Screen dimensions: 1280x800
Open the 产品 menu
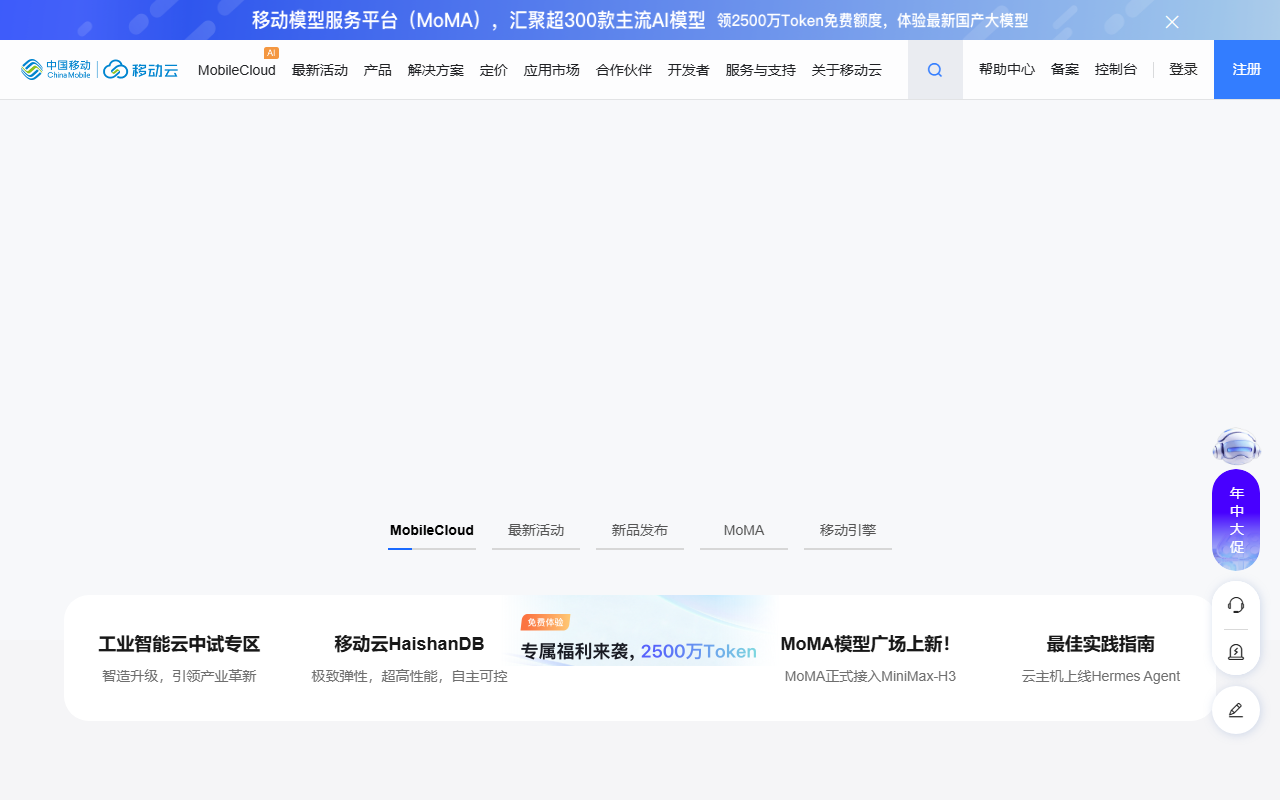click(378, 70)
